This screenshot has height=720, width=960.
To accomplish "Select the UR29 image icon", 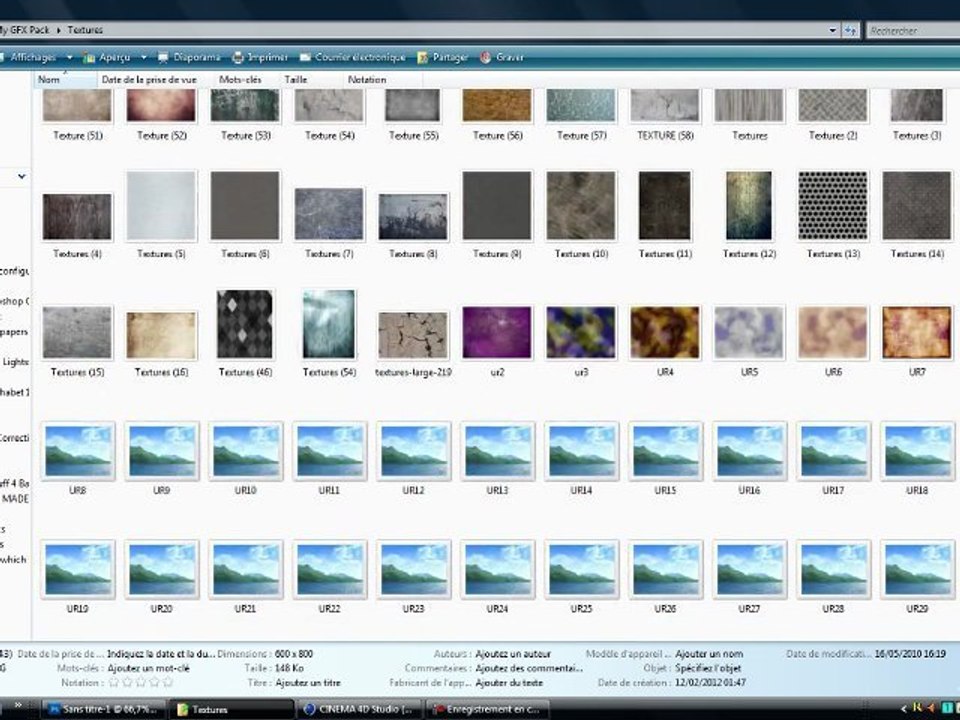I will 917,569.
